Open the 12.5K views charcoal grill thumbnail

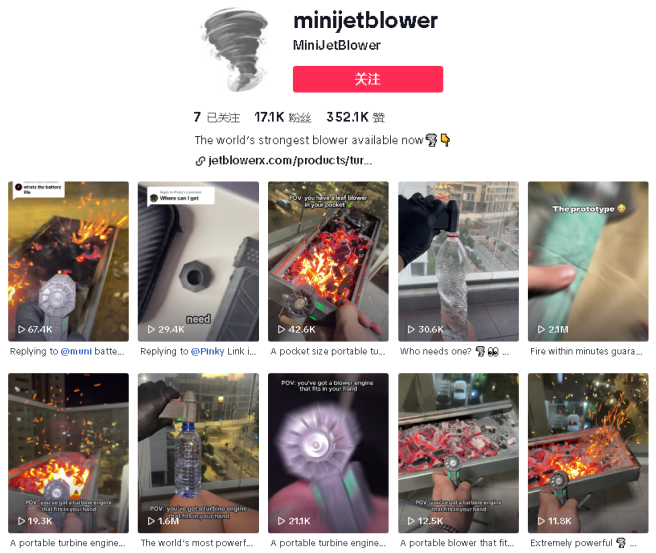coord(459,453)
